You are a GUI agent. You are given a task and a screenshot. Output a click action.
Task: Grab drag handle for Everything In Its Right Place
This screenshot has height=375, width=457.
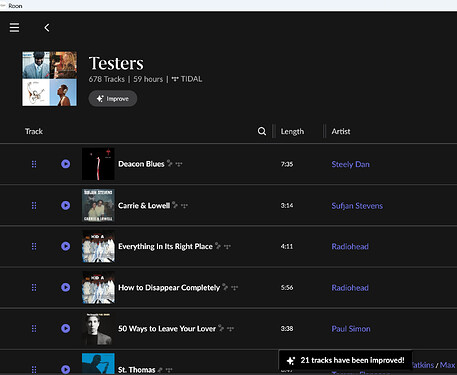(x=34, y=246)
